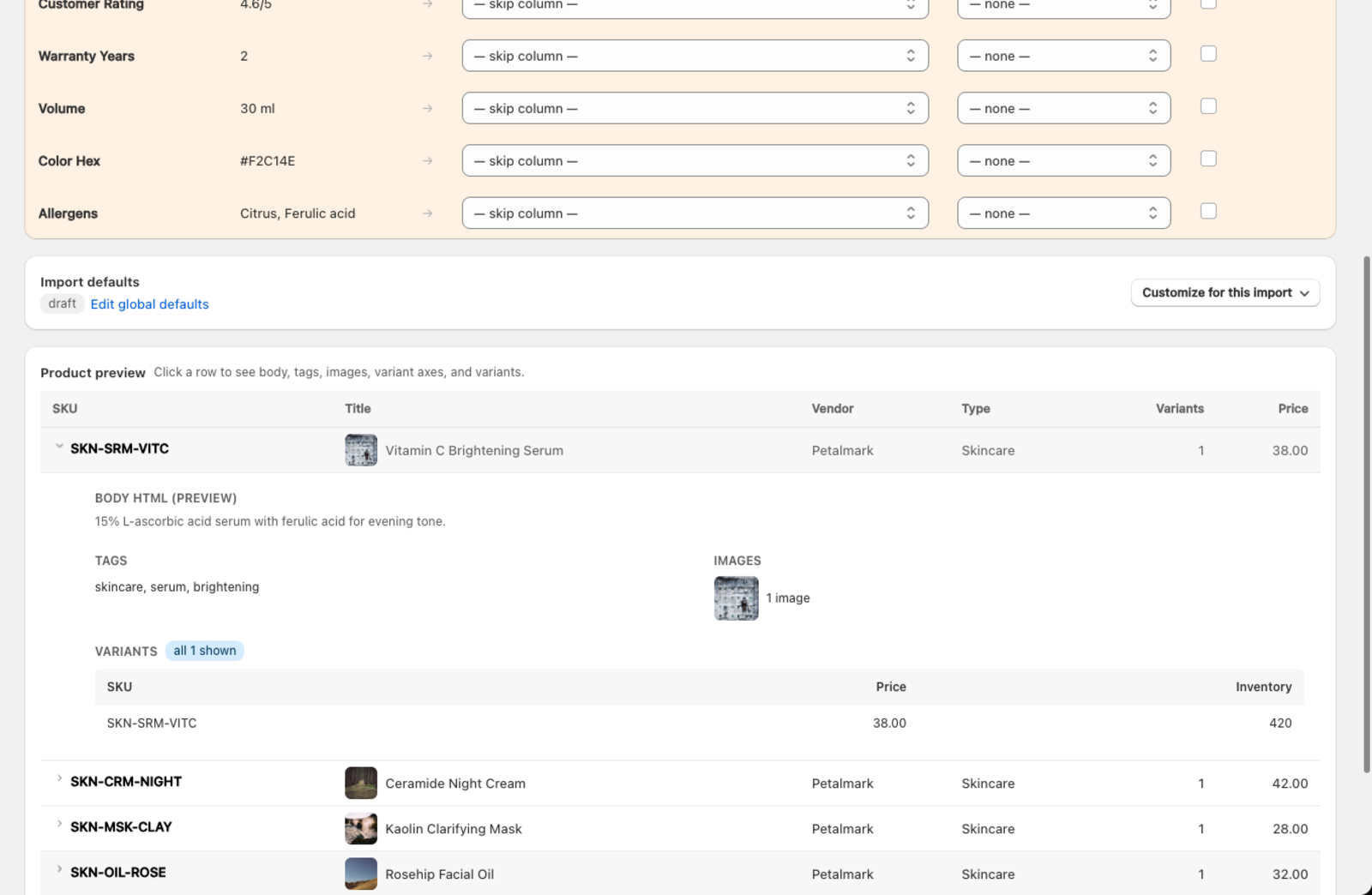Click the 'skincare, serum, brightening' tags text
1372x895 pixels.
[x=177, y=587]
